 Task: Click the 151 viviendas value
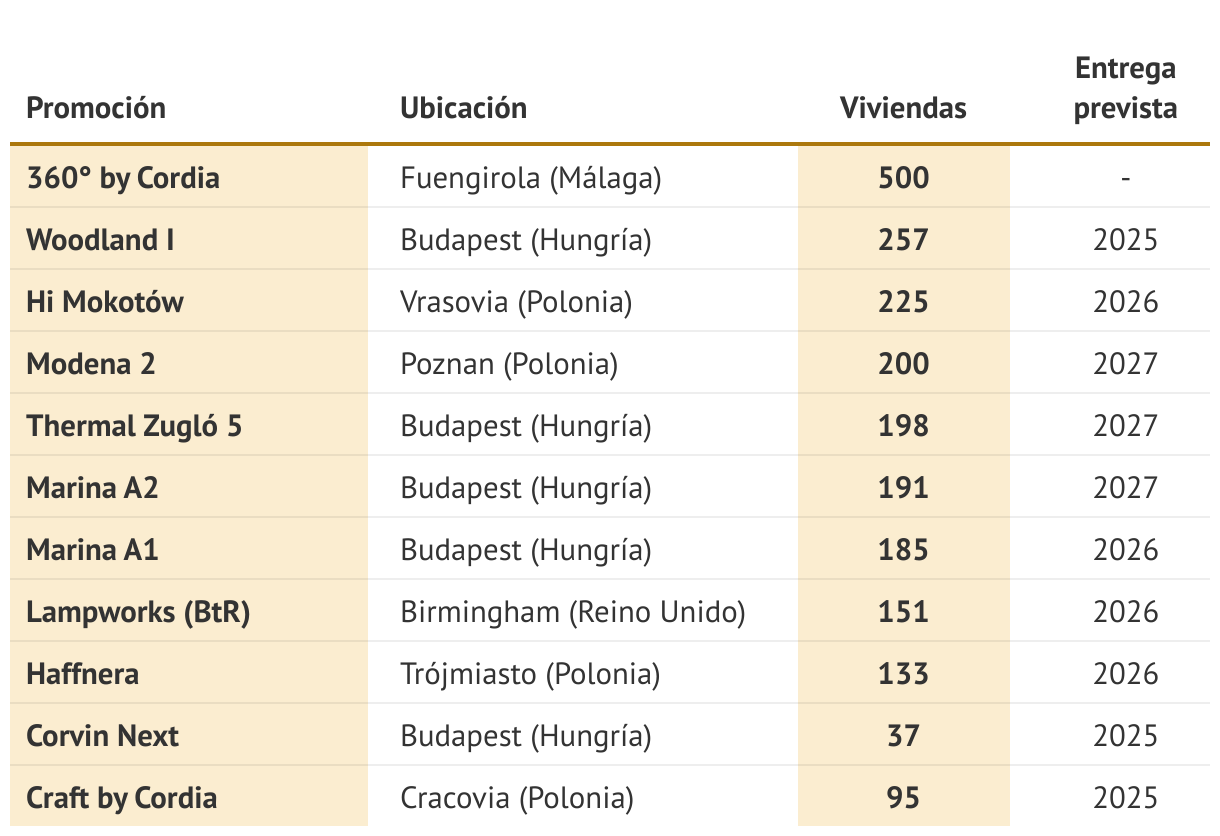pos(904,612)
